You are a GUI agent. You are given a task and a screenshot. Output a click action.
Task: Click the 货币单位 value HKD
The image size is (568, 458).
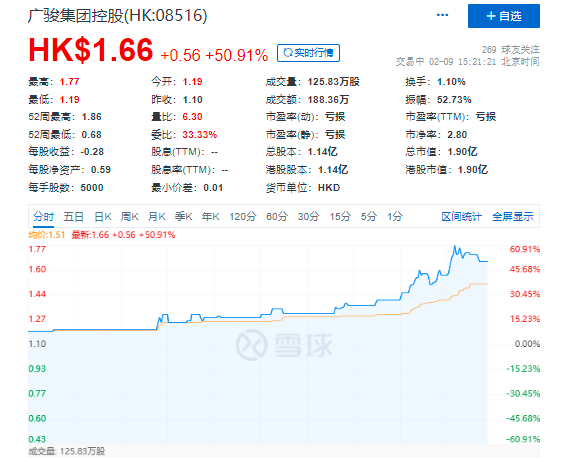(329, 188)
